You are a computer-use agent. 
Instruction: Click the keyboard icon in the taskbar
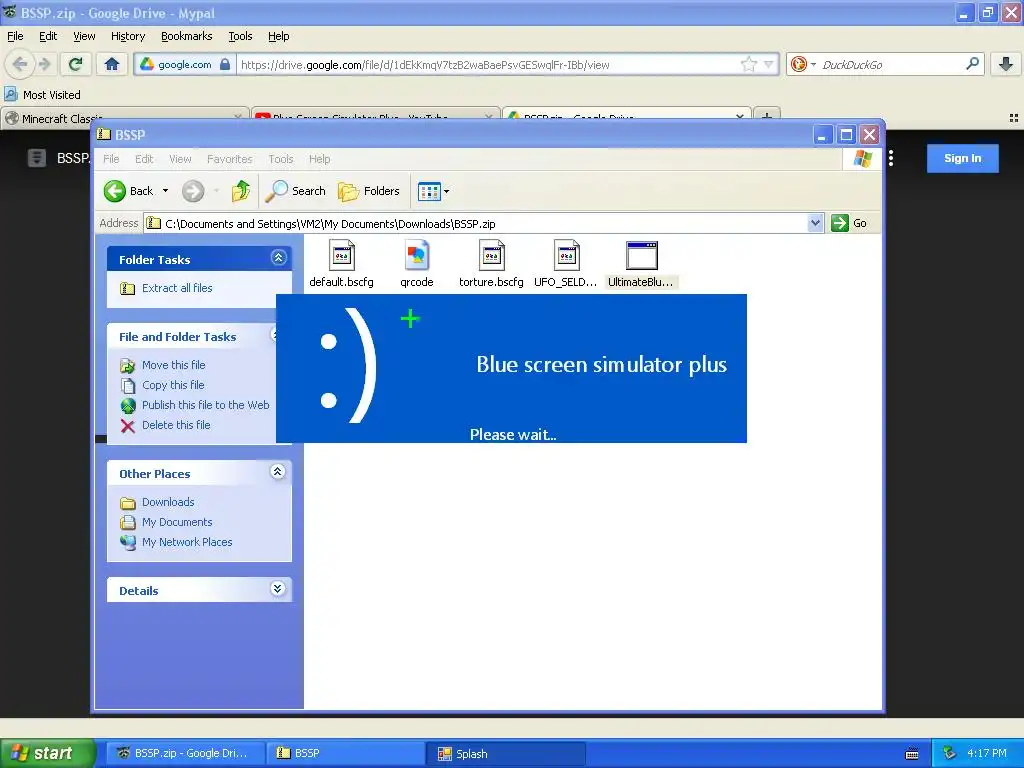(x=912, y=754)
